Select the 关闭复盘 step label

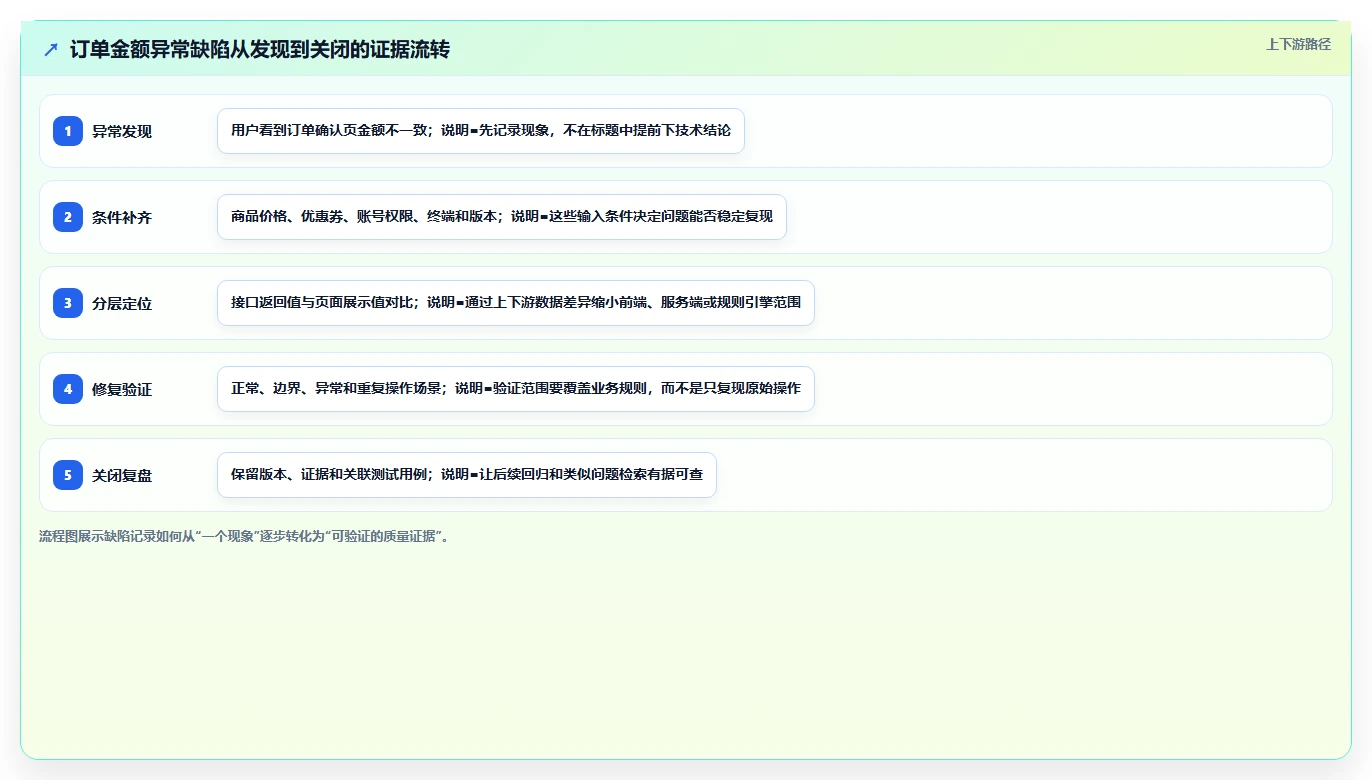point(122,475)
